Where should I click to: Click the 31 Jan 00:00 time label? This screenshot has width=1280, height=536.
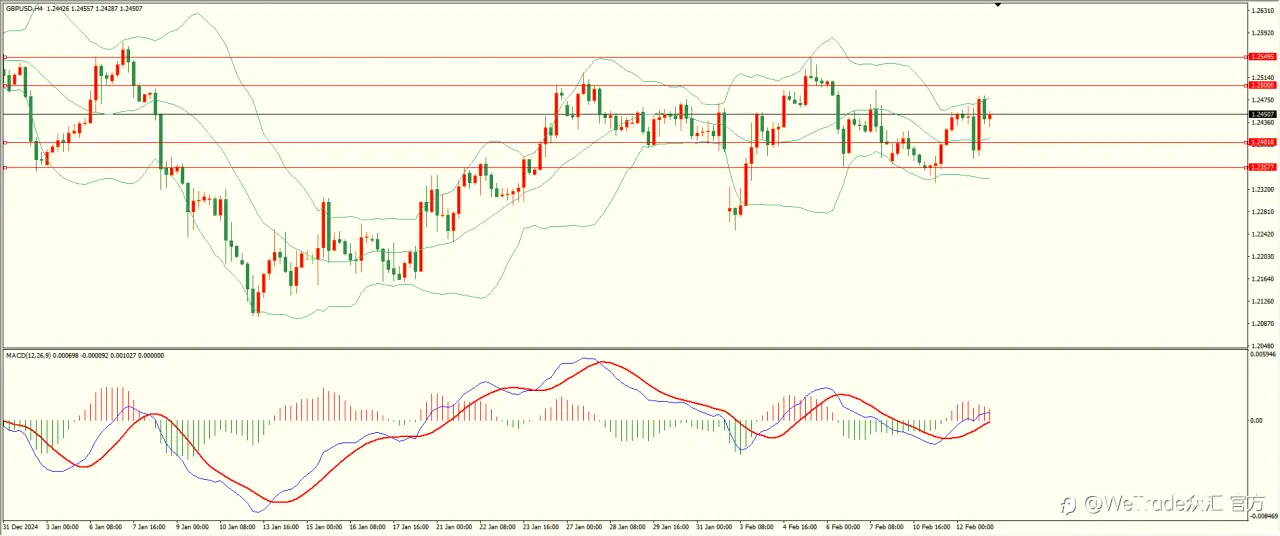pyautogui.click(x=717, y=526)
